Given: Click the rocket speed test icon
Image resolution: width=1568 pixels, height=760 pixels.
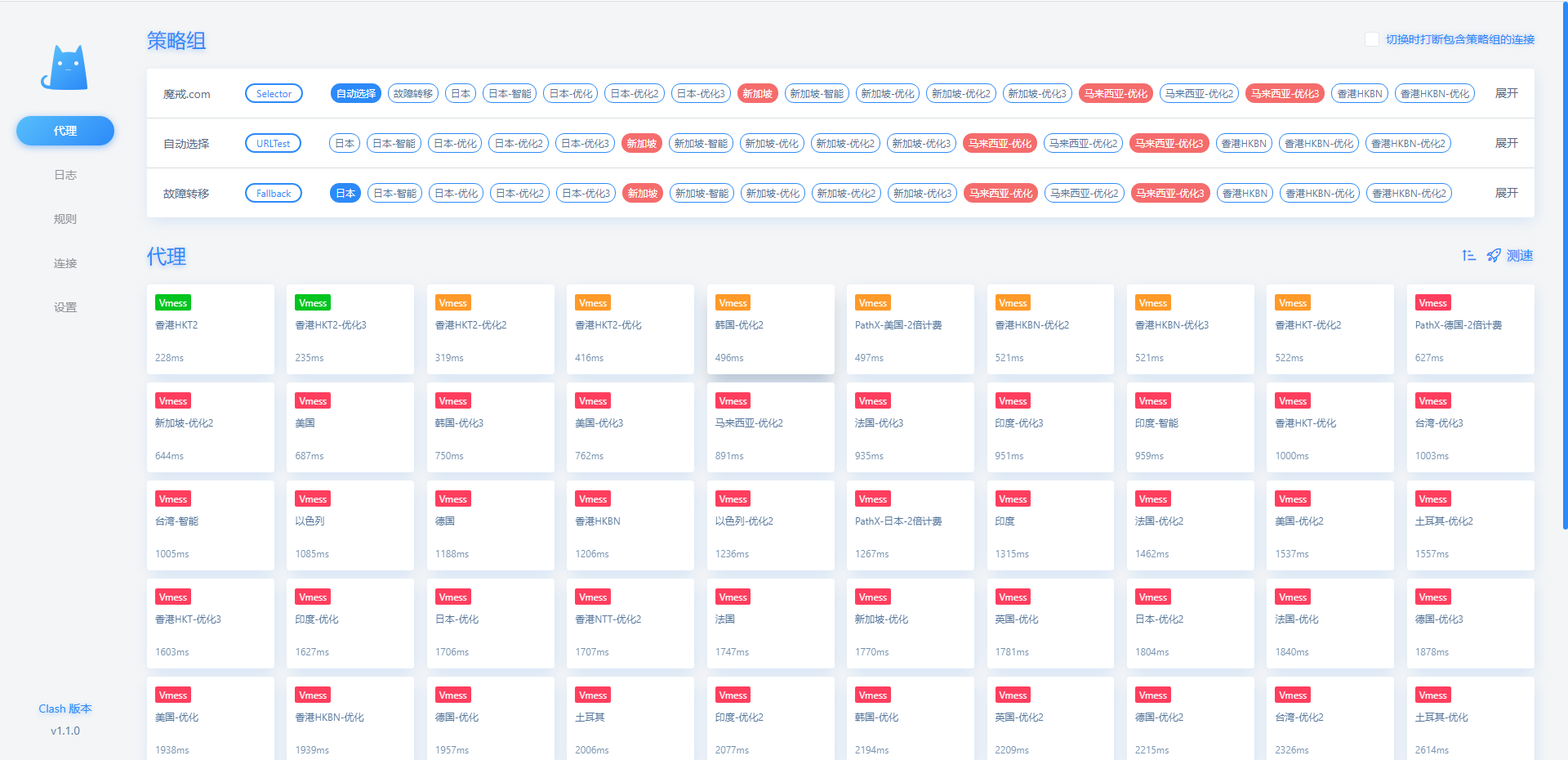Looking at the screenshot, I should 1494,256.
